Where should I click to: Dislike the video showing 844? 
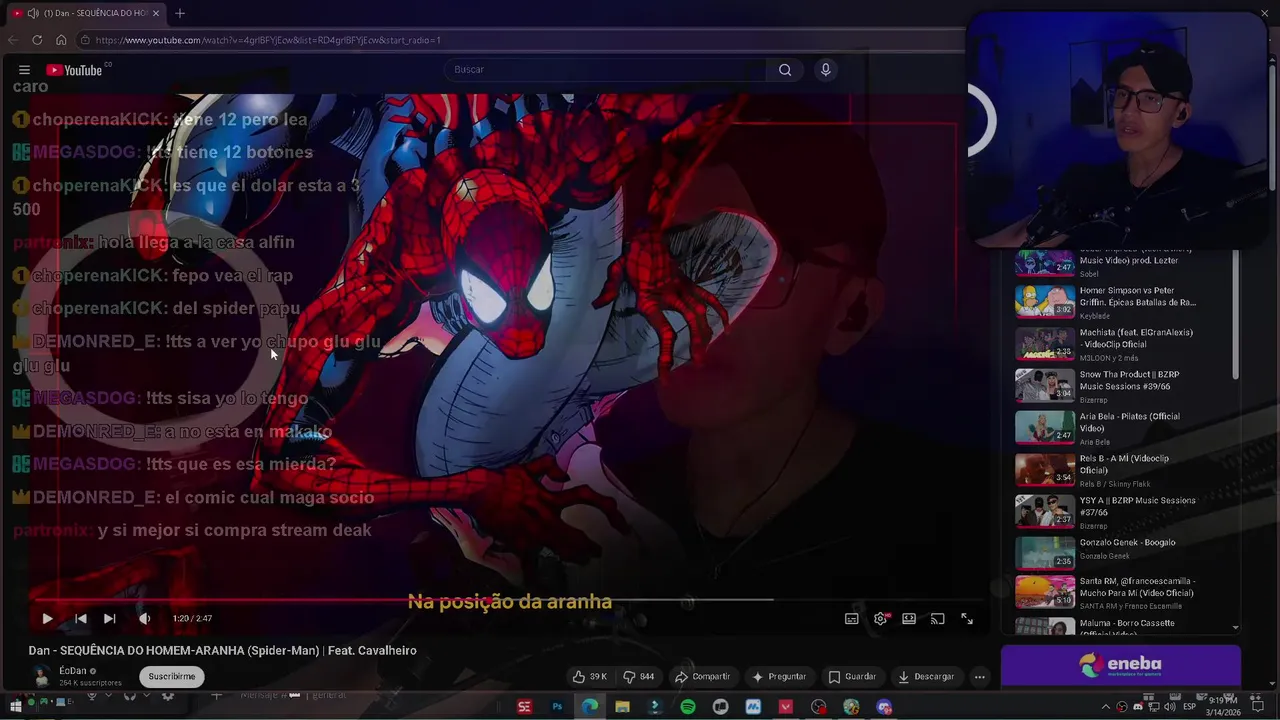(639, 677)
